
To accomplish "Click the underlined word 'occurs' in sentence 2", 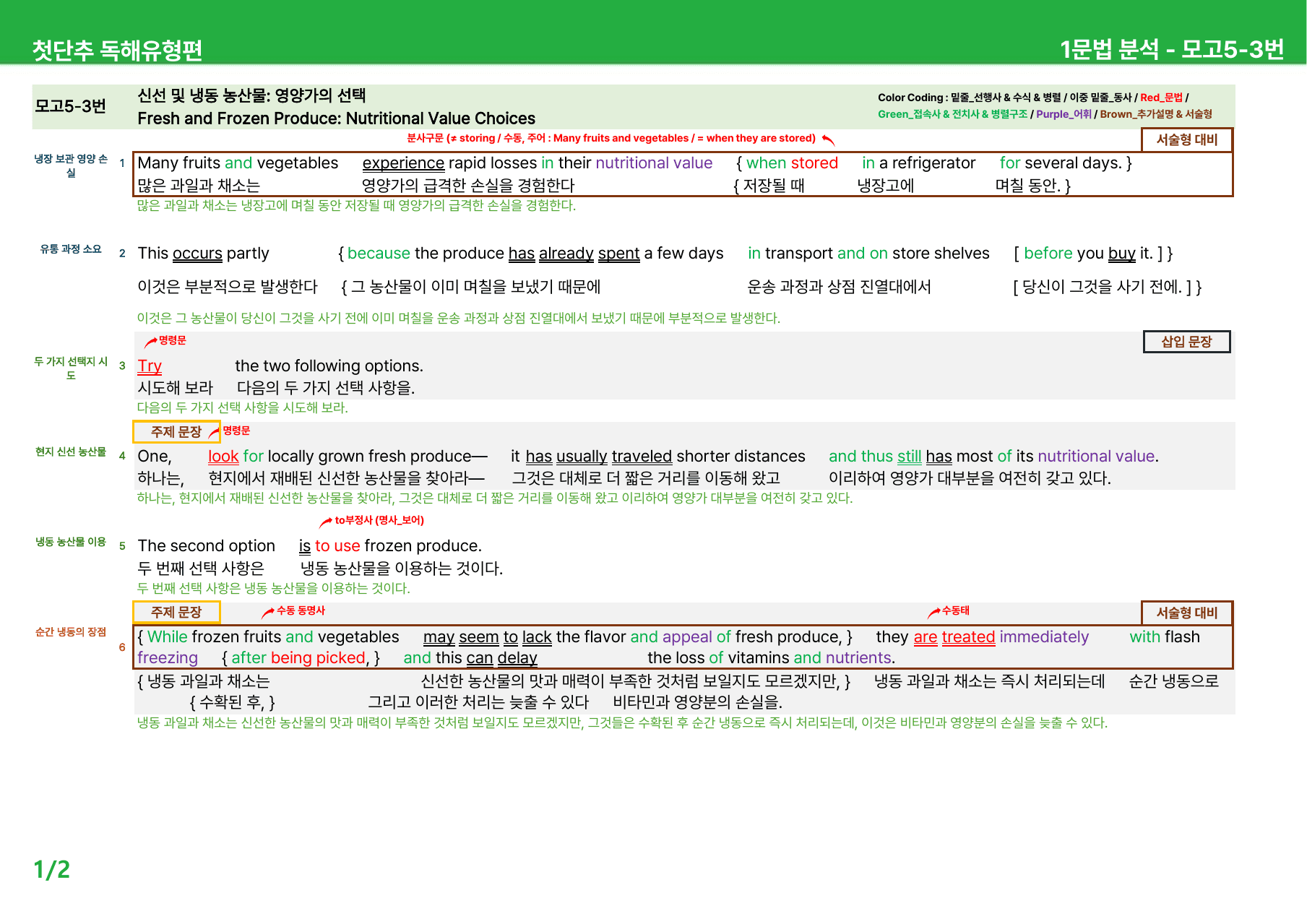I will pos(197,254).
